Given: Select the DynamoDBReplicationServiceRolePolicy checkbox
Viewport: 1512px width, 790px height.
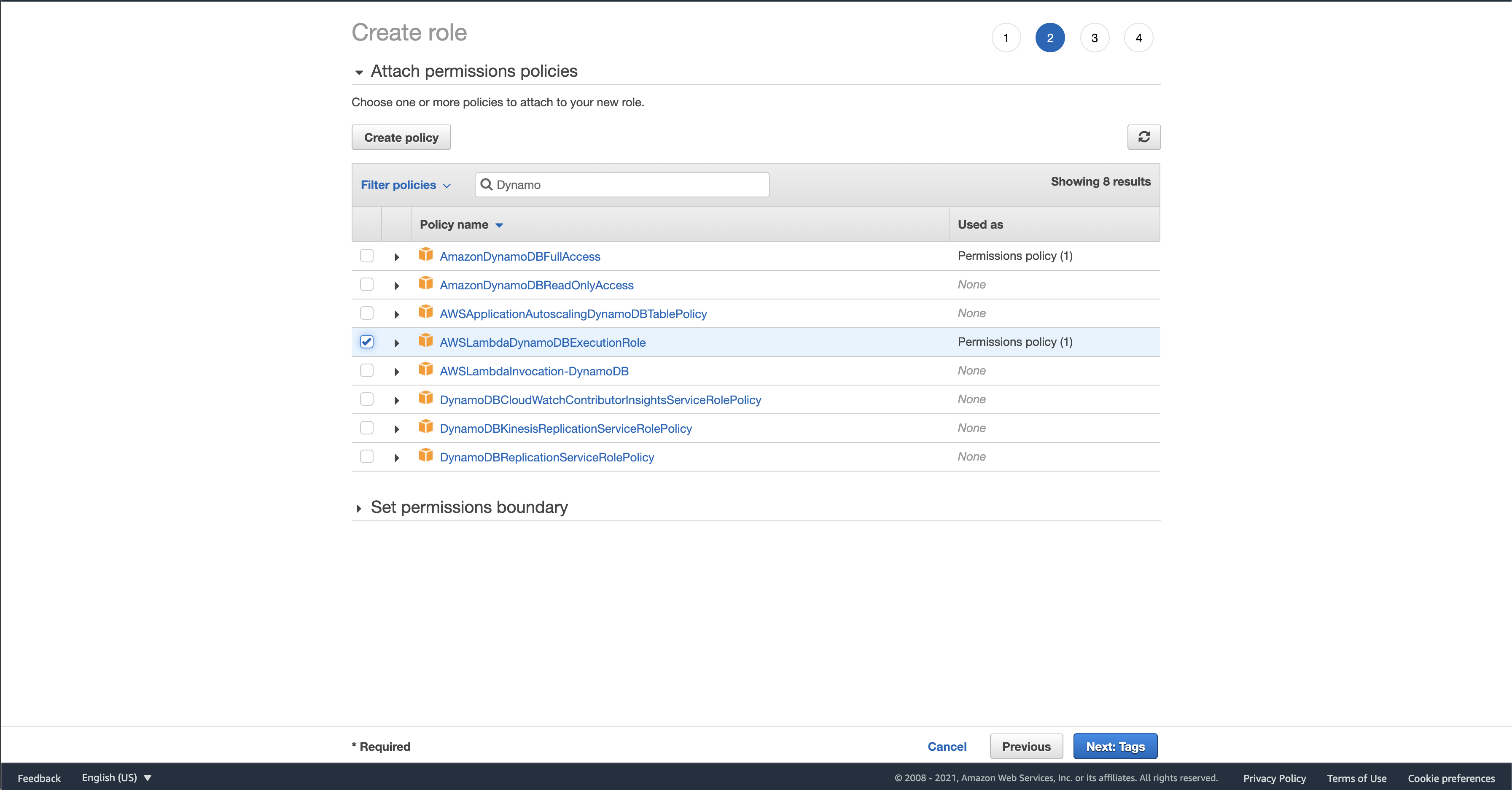Looking at the screenshot, I should (367, 457).
